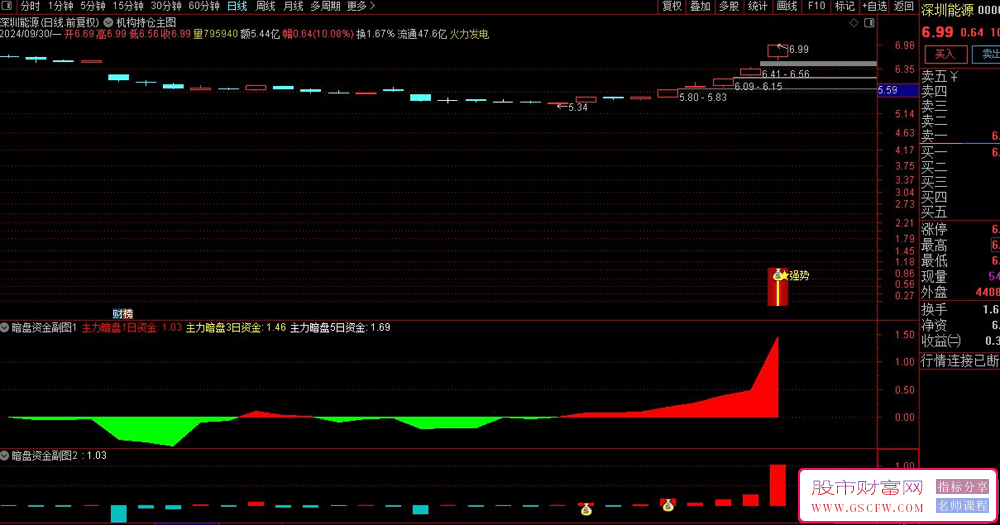The image size is (1000, 525).
Task: Open the 统计 statistics tool
Action: pyautogui.click(x=758, y=6)
